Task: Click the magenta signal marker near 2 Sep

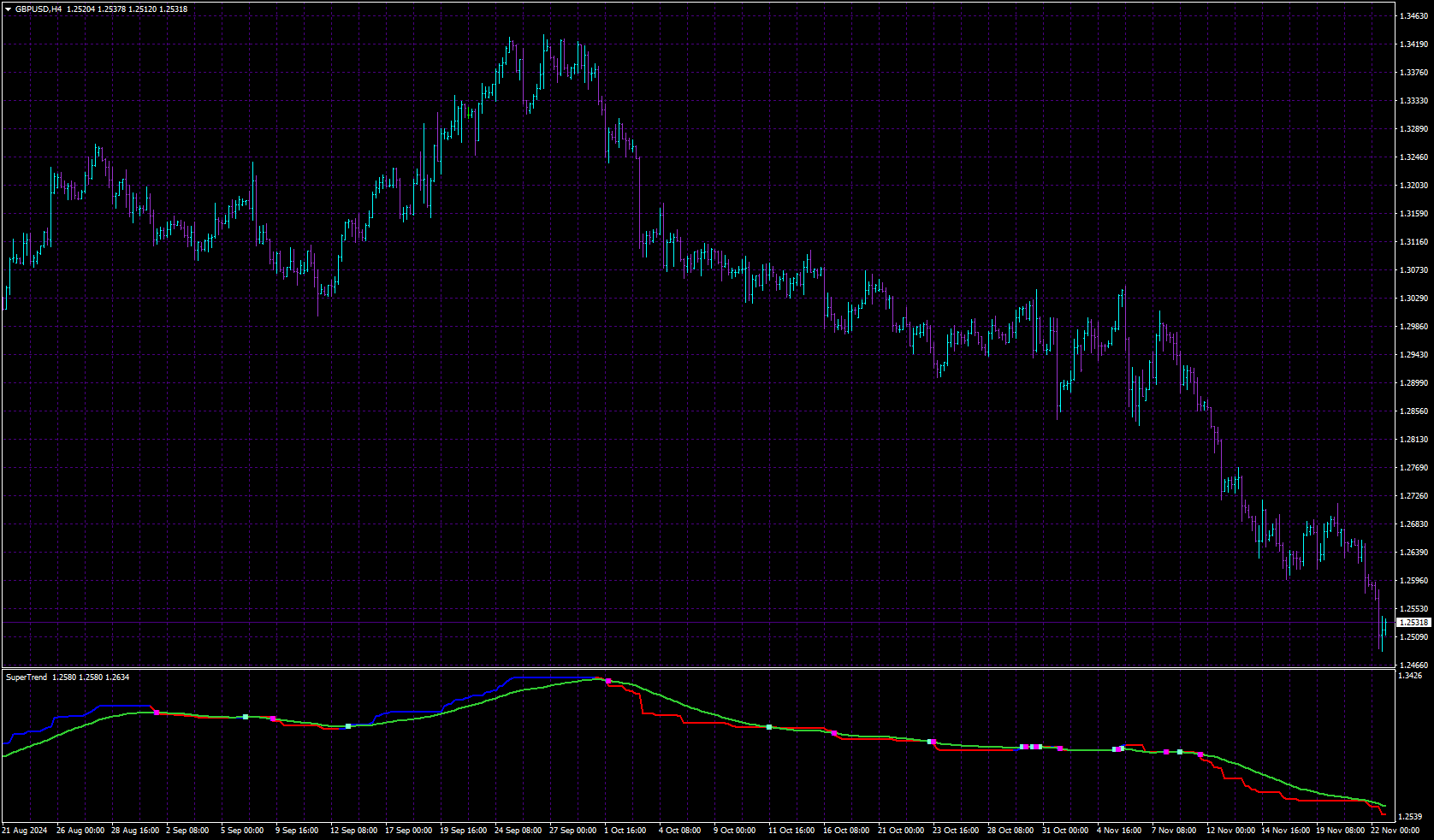Action: click(x=157, y=713)
